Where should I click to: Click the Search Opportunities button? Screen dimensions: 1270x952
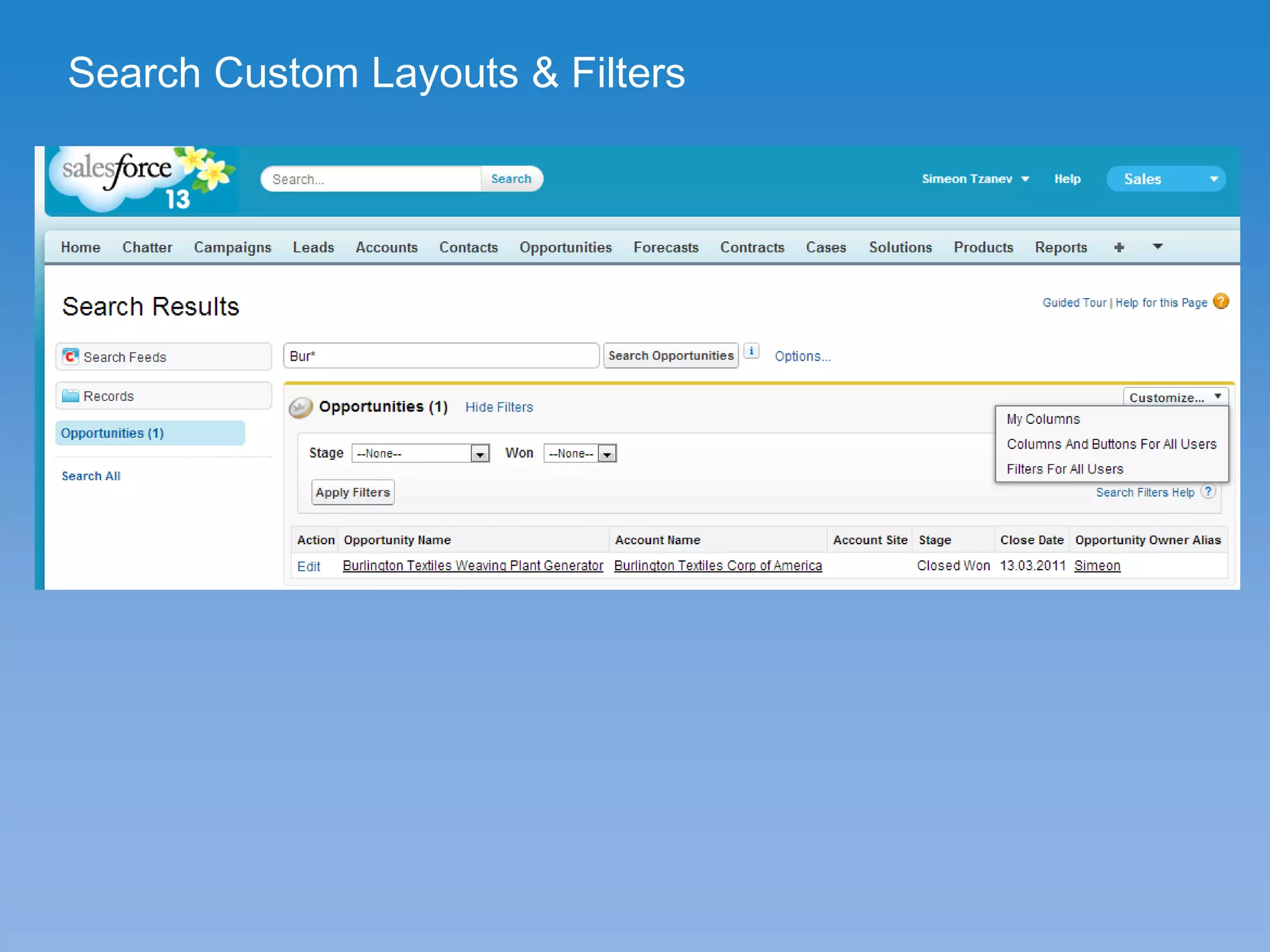[671, 356]
